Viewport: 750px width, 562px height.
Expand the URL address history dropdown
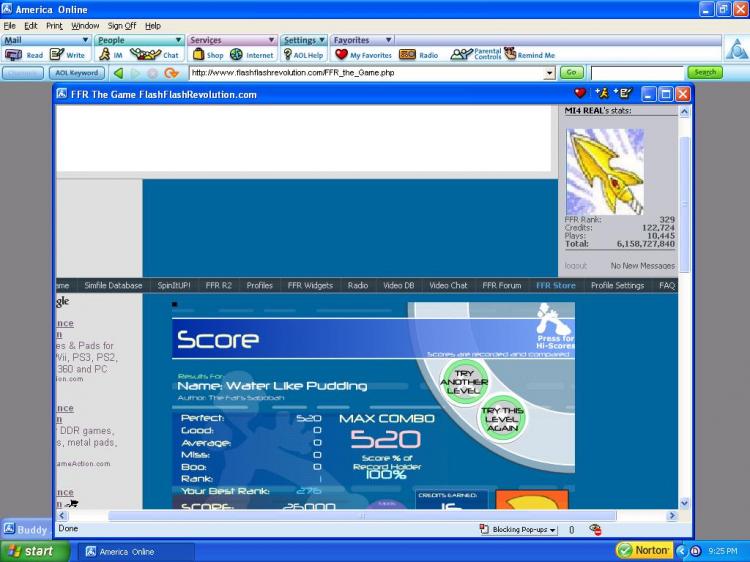coord(550,73)
